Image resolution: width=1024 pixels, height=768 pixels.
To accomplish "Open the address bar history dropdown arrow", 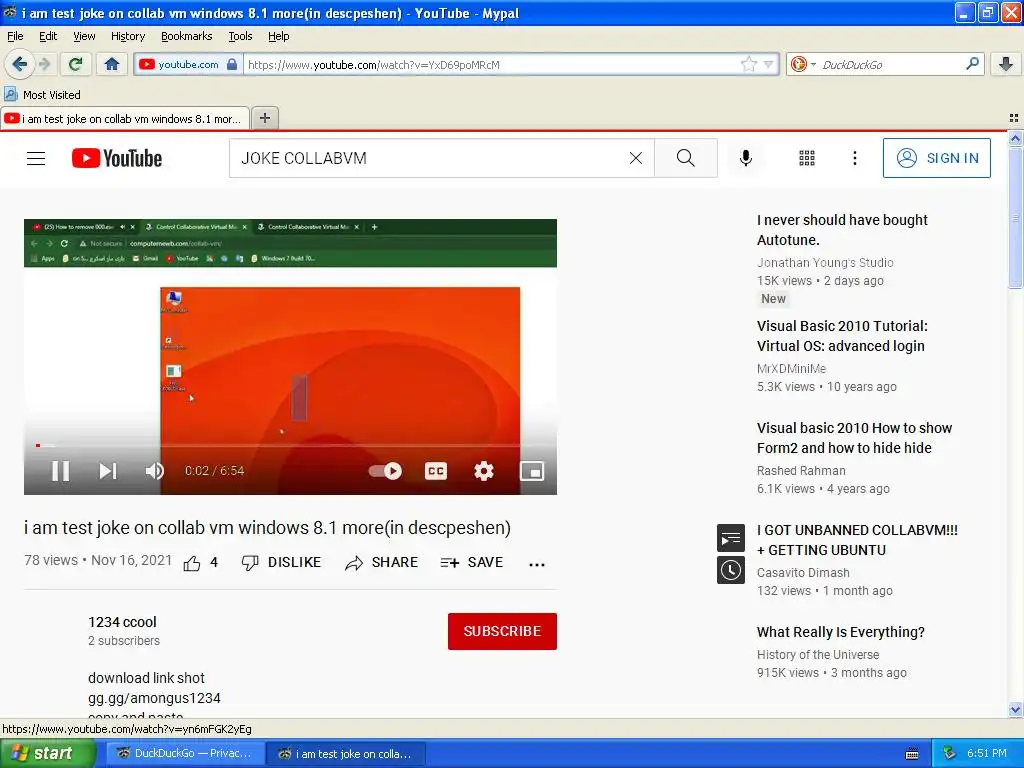I will (x=769, y=64).
